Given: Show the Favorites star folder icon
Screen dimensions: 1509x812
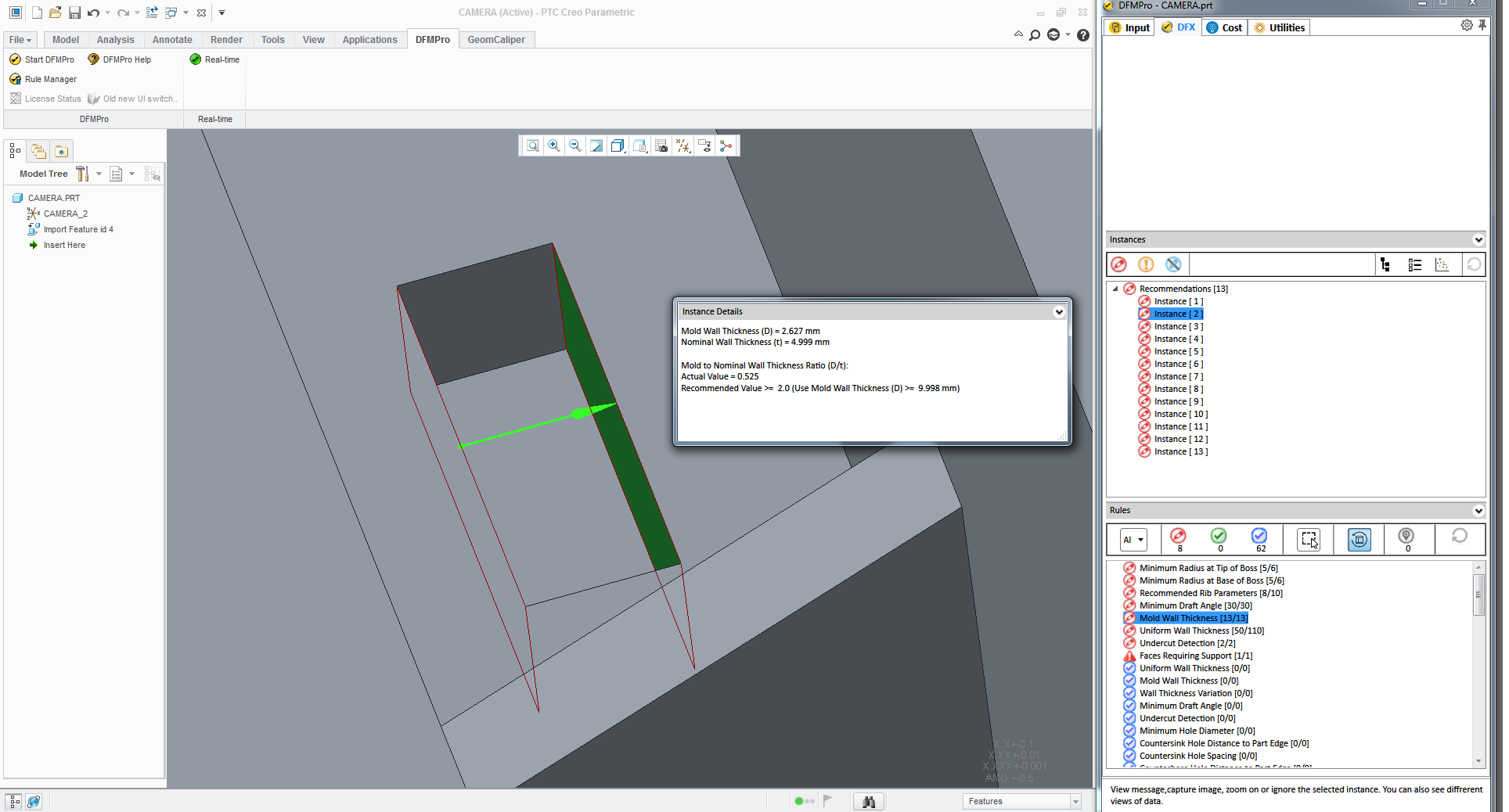Looking at the screenshot, I should pyautogui.click(x=61, y=151).
